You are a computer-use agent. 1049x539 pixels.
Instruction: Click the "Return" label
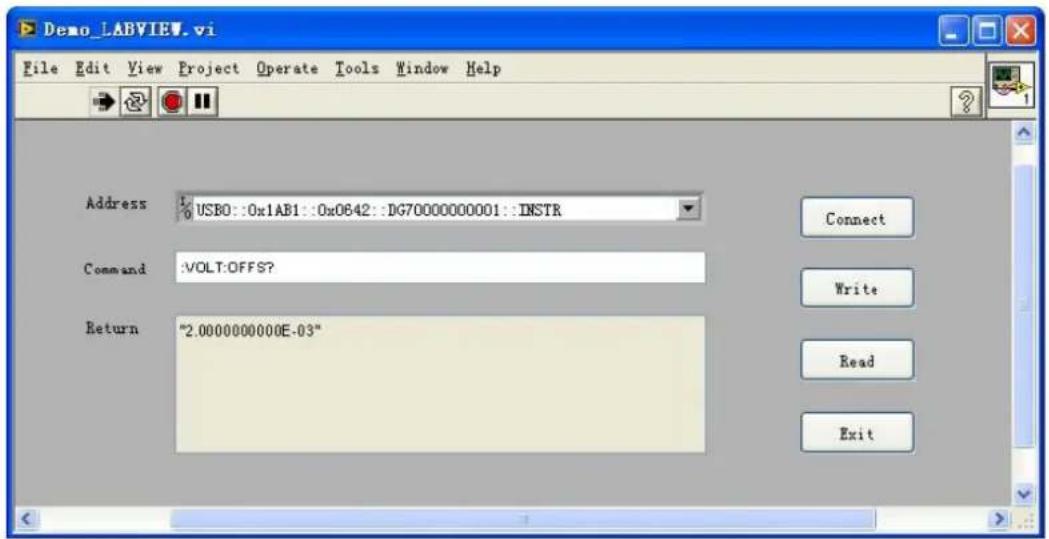coord(112,328)
